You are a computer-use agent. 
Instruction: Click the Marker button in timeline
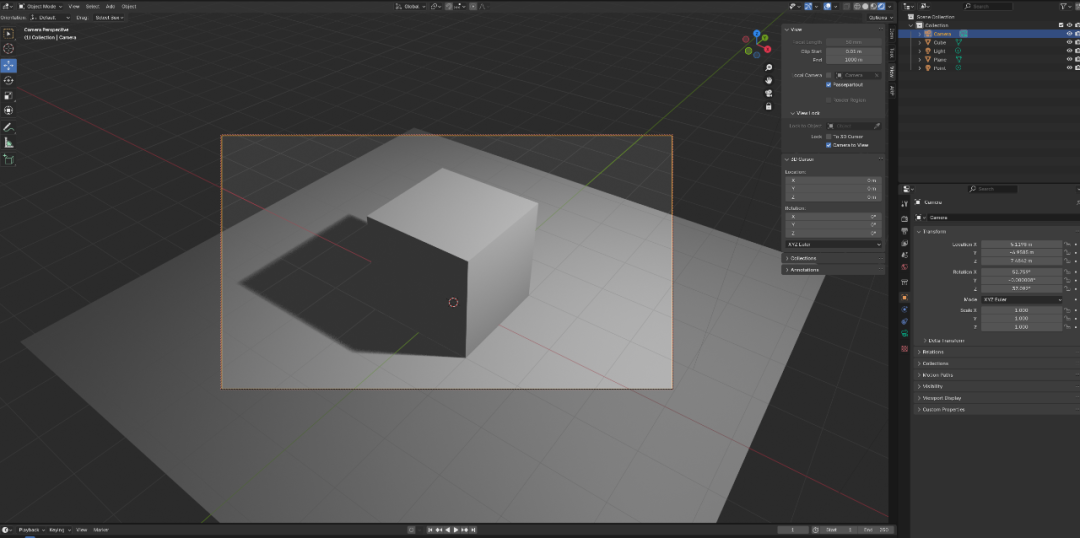[x=101, y=530]
